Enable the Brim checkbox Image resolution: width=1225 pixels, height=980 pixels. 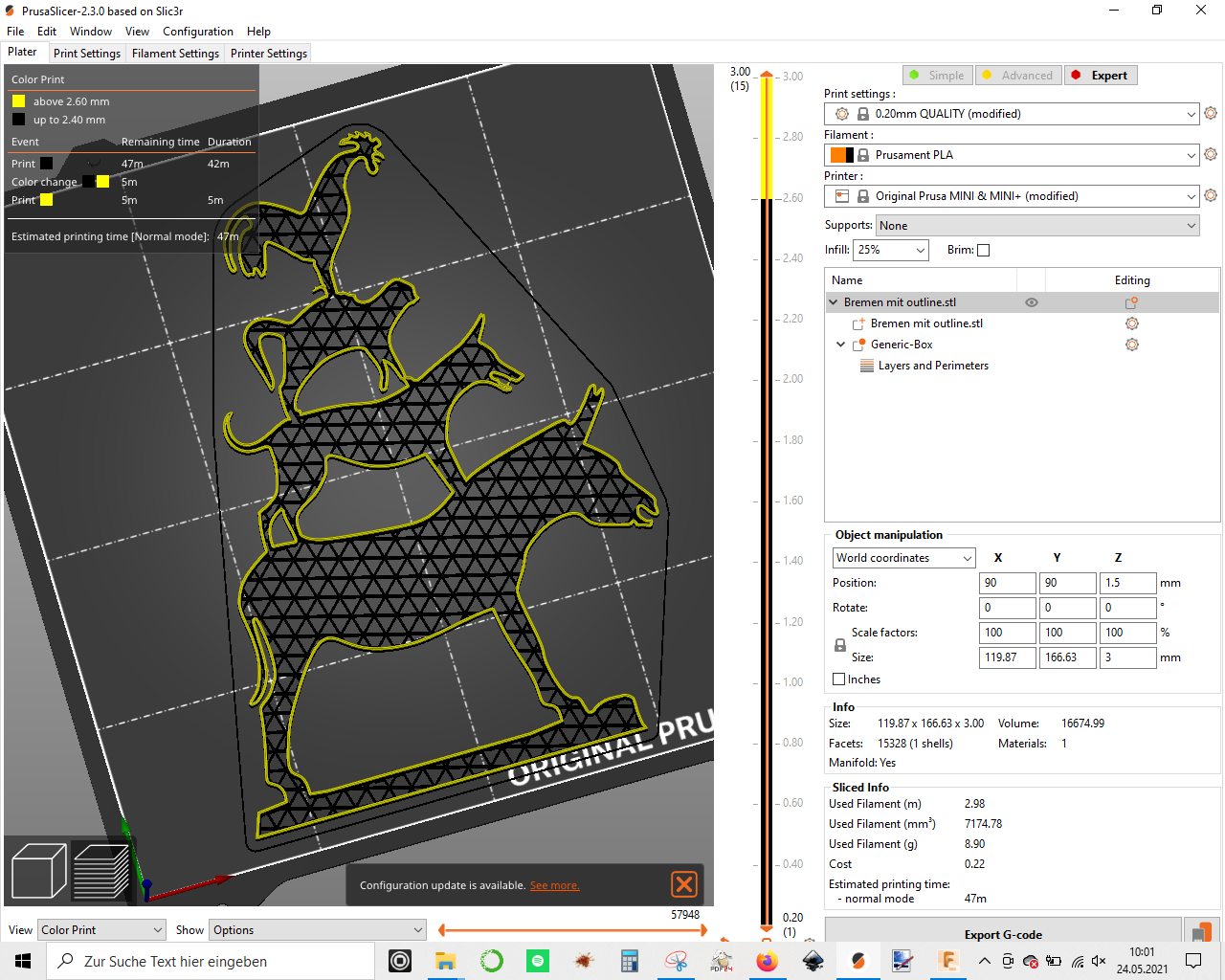[x=983, y=250]
